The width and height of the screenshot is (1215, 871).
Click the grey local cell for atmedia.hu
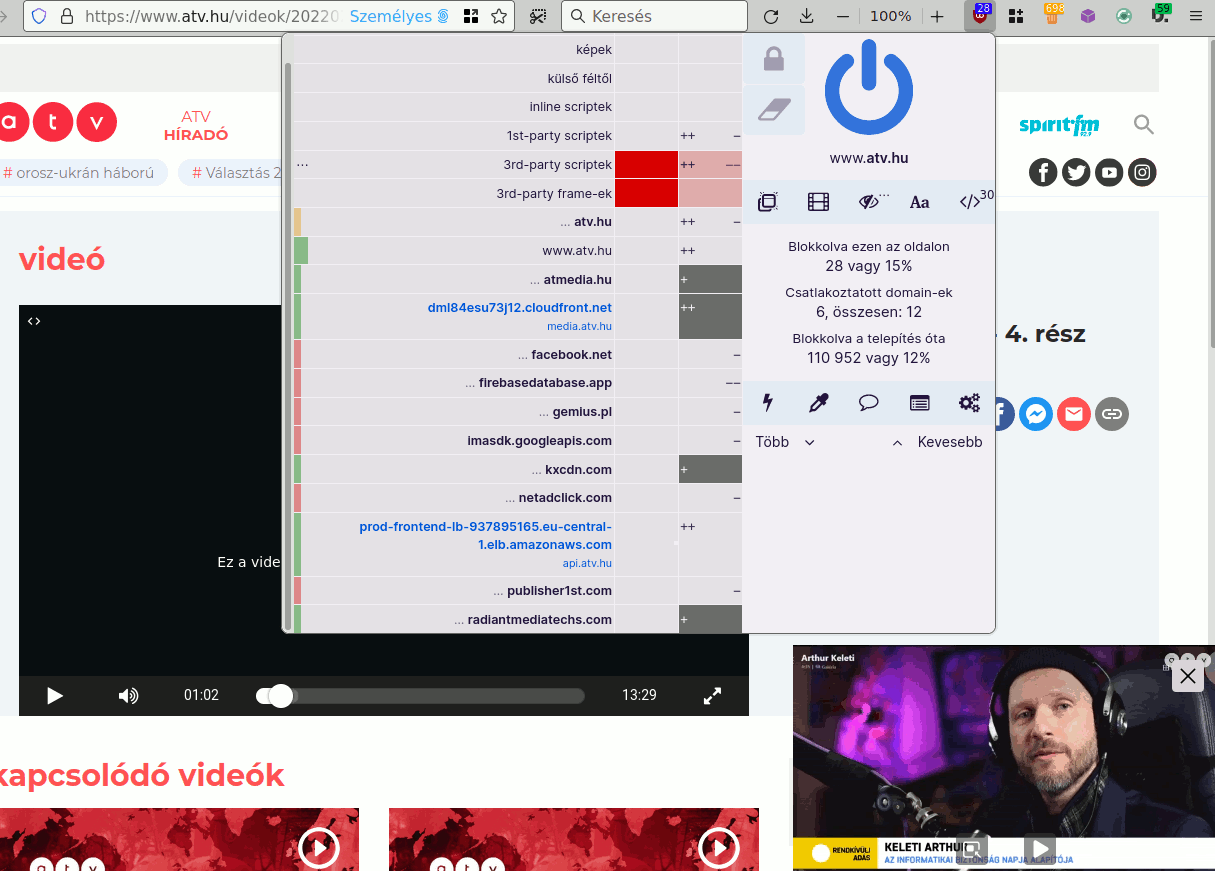(x=710, y=279)
